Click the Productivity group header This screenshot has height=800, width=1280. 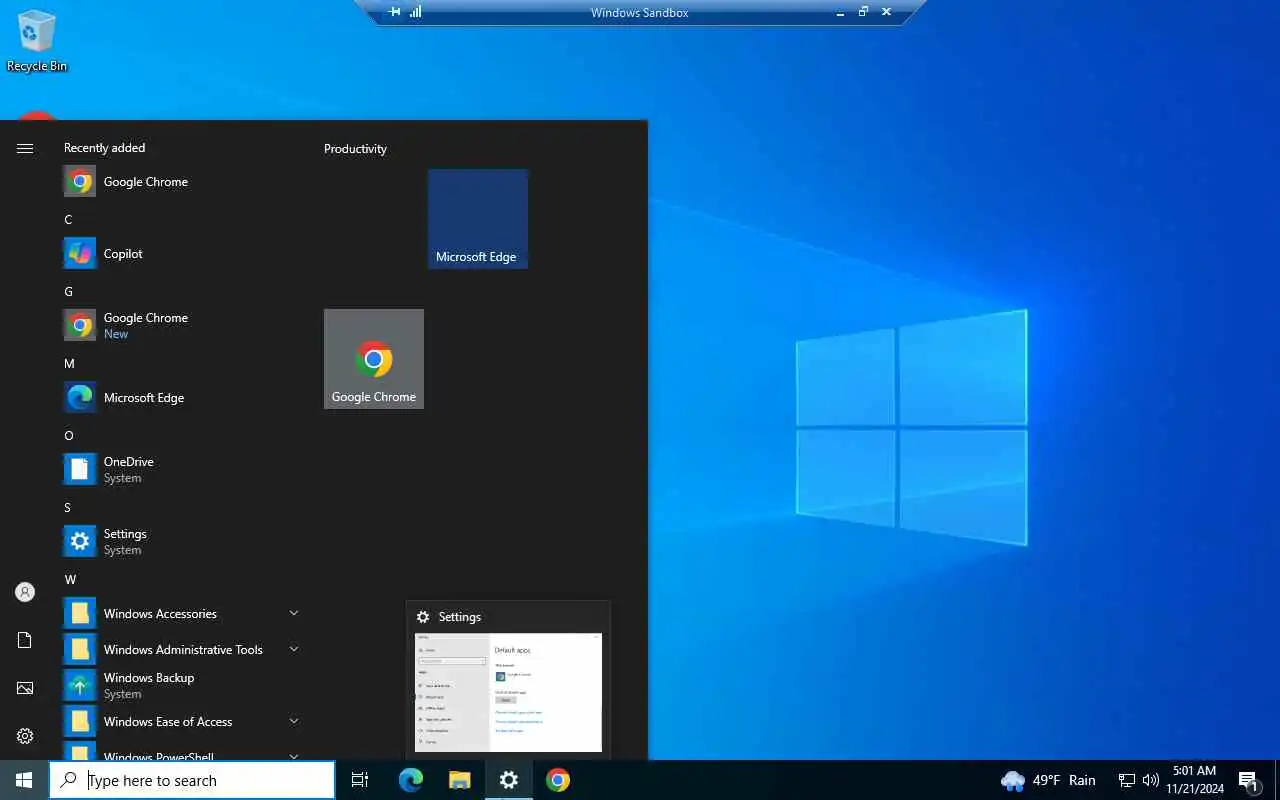pyautogui.click(x=355, y=149)
